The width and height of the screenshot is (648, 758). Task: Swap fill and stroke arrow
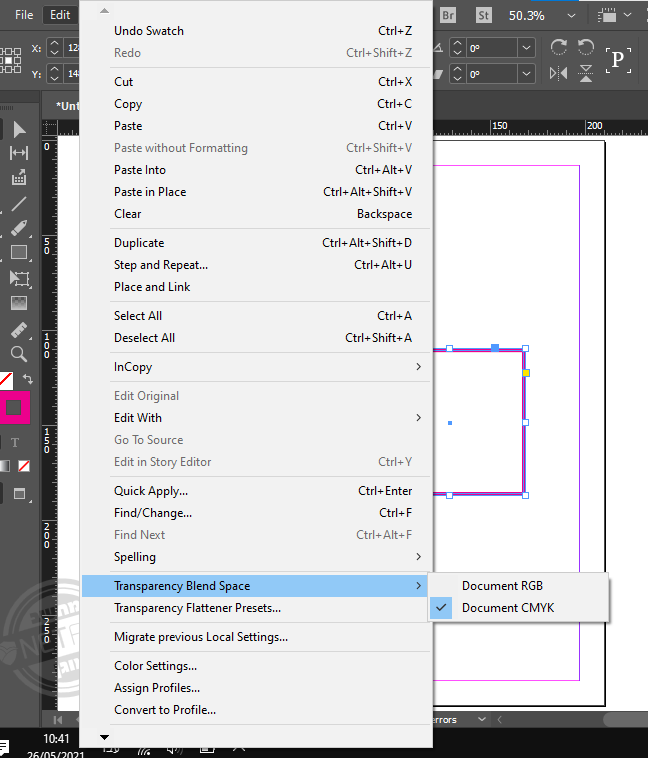[28, 379]
